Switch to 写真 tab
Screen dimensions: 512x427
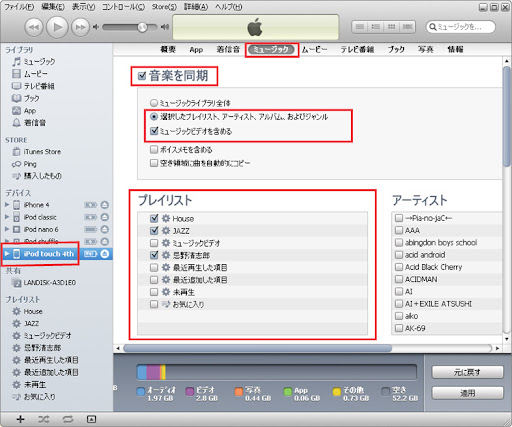tap(426, 49)
